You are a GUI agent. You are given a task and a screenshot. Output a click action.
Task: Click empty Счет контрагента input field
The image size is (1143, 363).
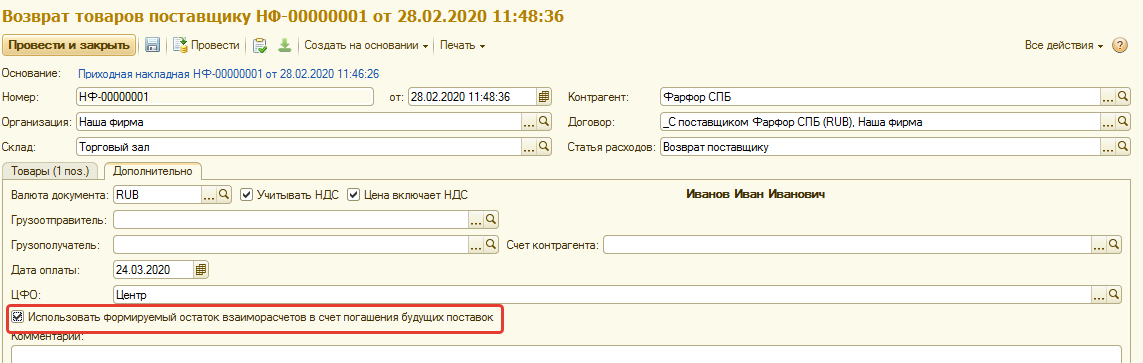tap(848, 244)
